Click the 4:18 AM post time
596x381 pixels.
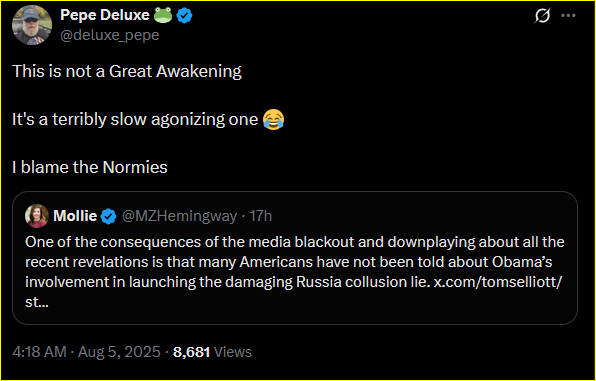[40, 352]
